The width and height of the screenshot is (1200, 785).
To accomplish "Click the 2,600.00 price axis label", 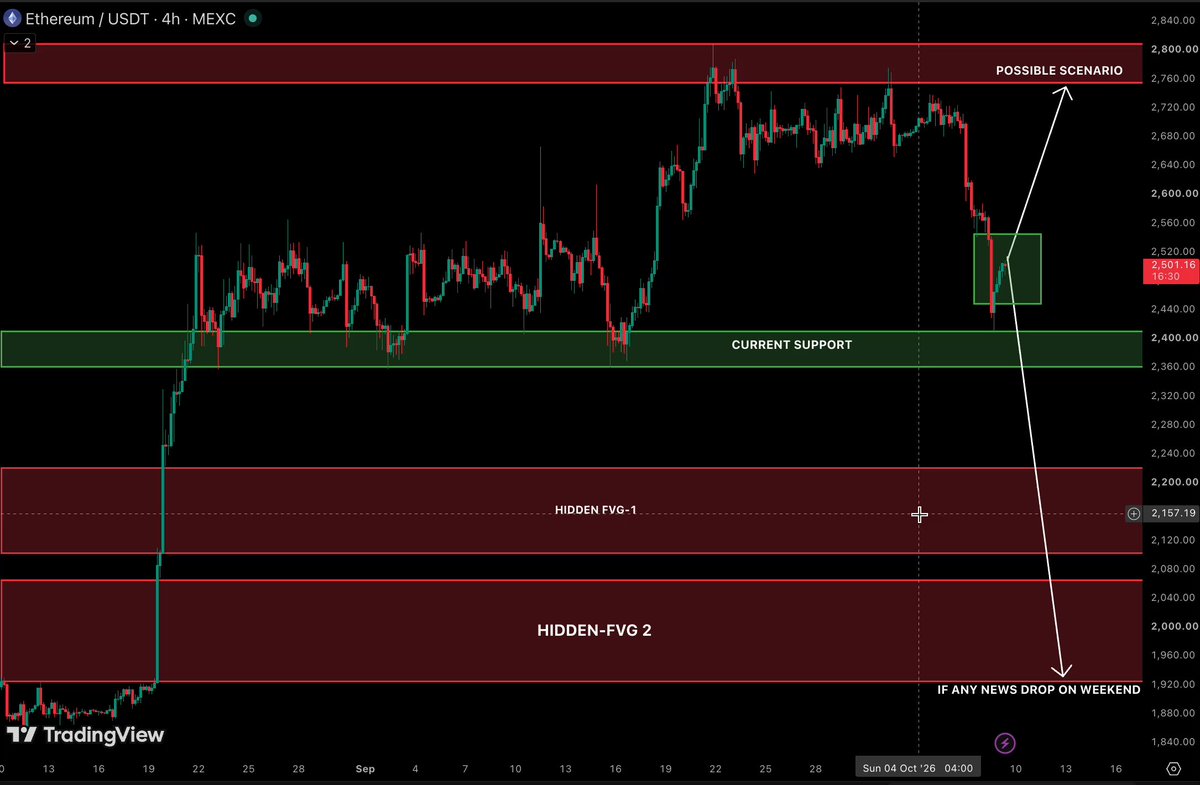I will point(1174,194).
